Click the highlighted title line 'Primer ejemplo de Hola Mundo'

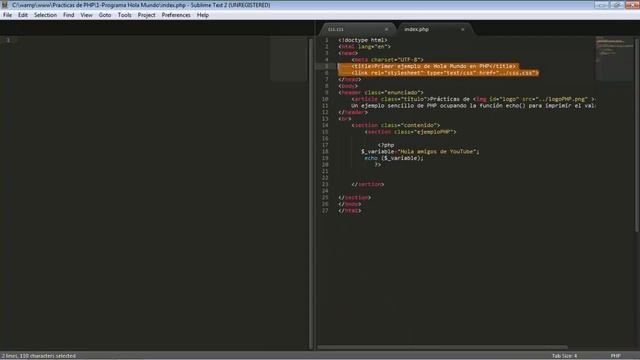[434, 66]
